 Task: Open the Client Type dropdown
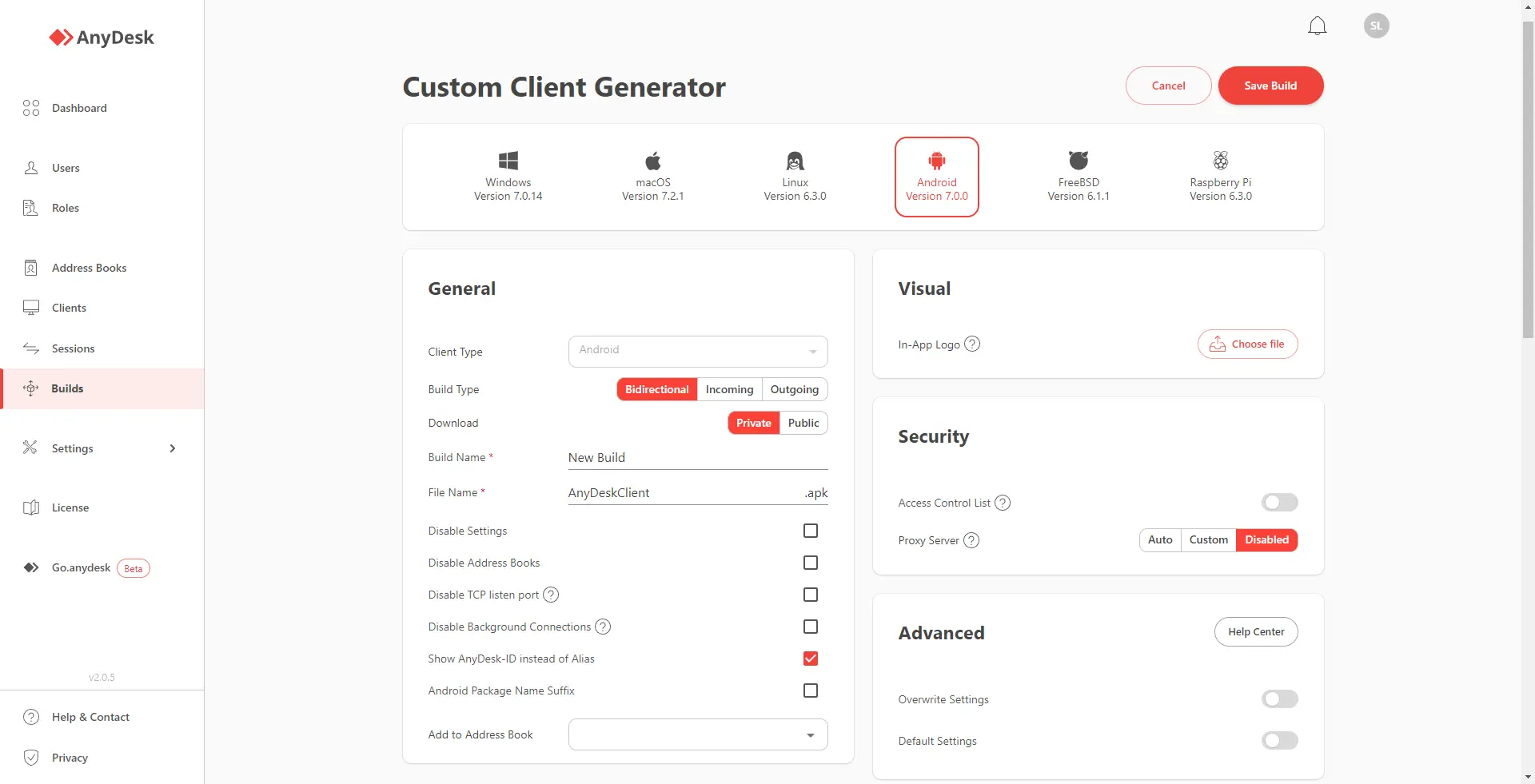point(698,352)
